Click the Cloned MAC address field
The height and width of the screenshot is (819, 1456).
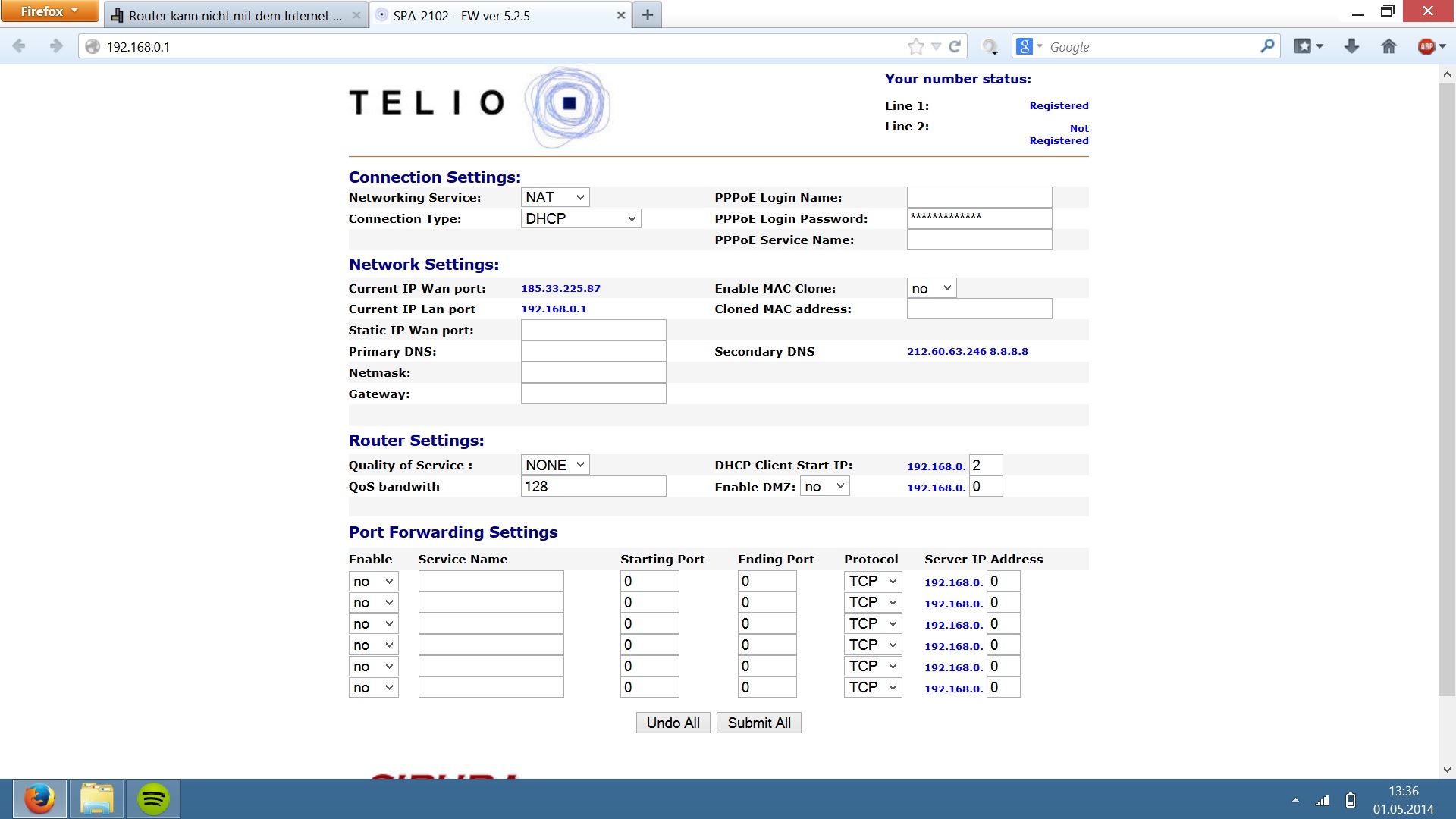point(980,309)
